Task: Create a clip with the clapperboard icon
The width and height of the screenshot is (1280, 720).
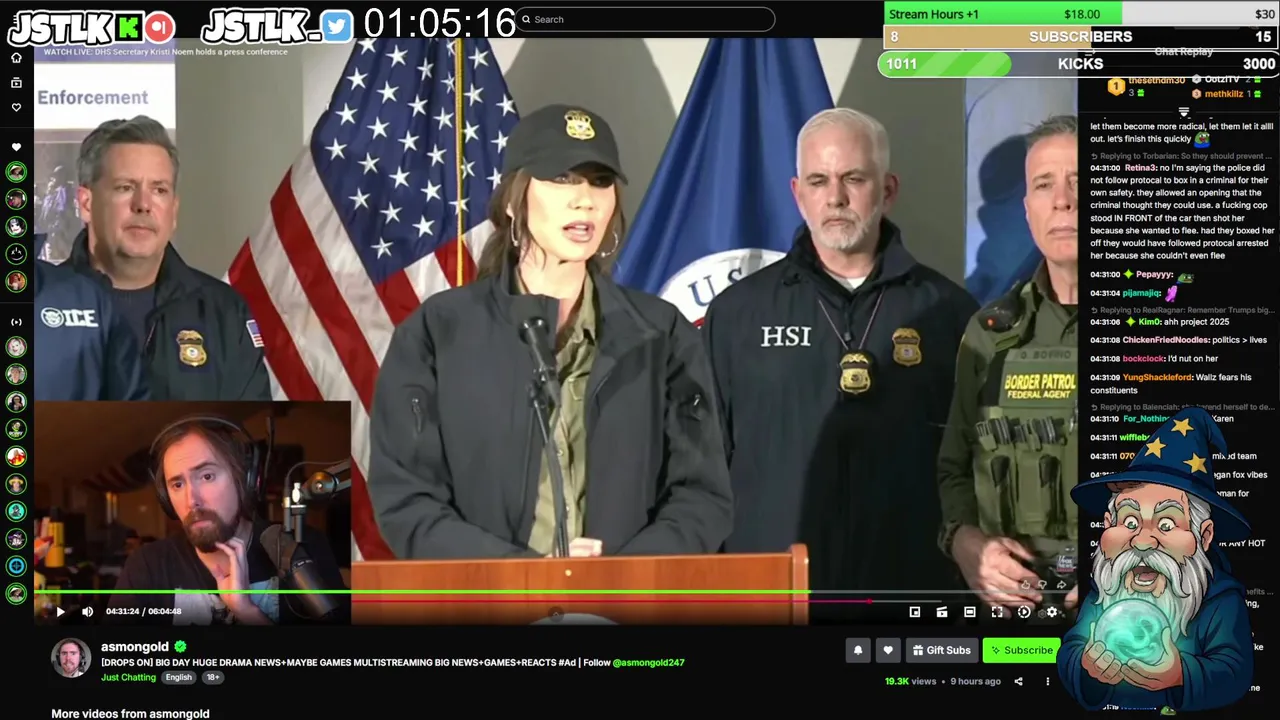Action: point(942,612)
